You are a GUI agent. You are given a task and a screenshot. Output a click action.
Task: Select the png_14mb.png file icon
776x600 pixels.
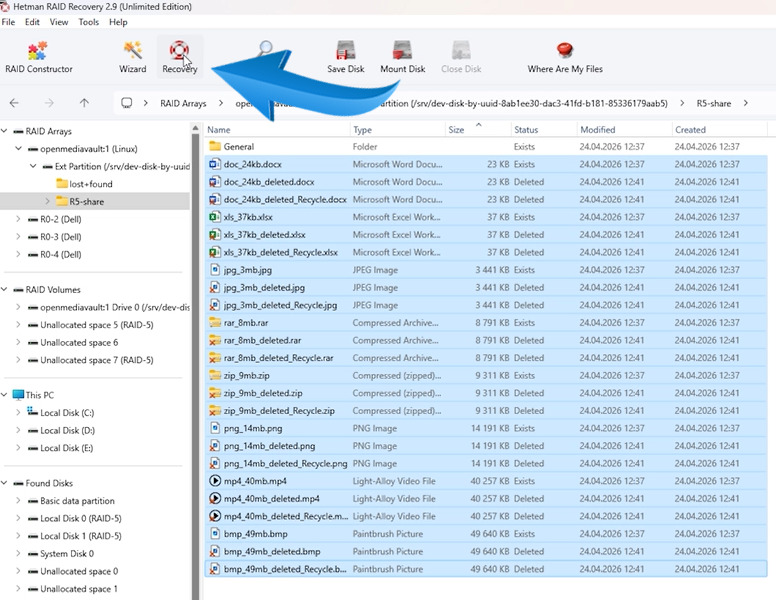[214, 428]
